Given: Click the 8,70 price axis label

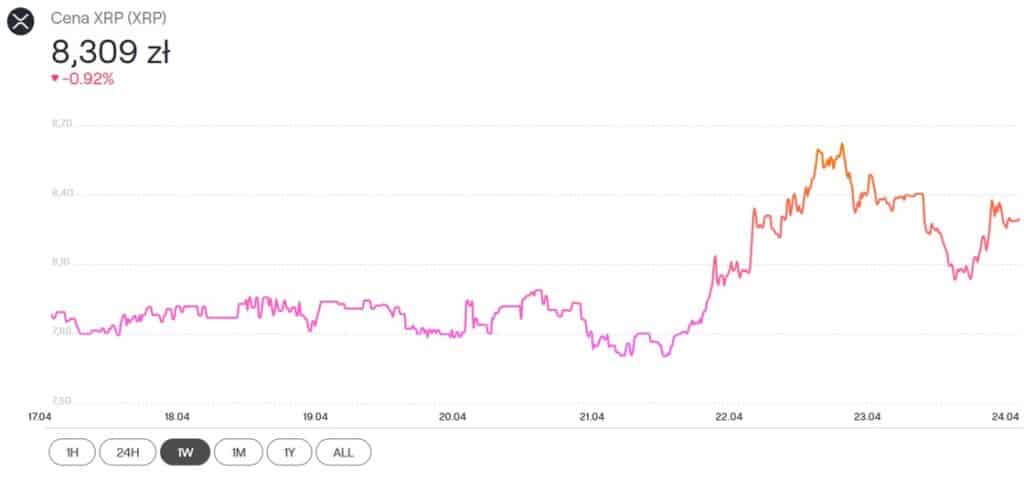Looking at the screenshot, I should coord(60,124).
